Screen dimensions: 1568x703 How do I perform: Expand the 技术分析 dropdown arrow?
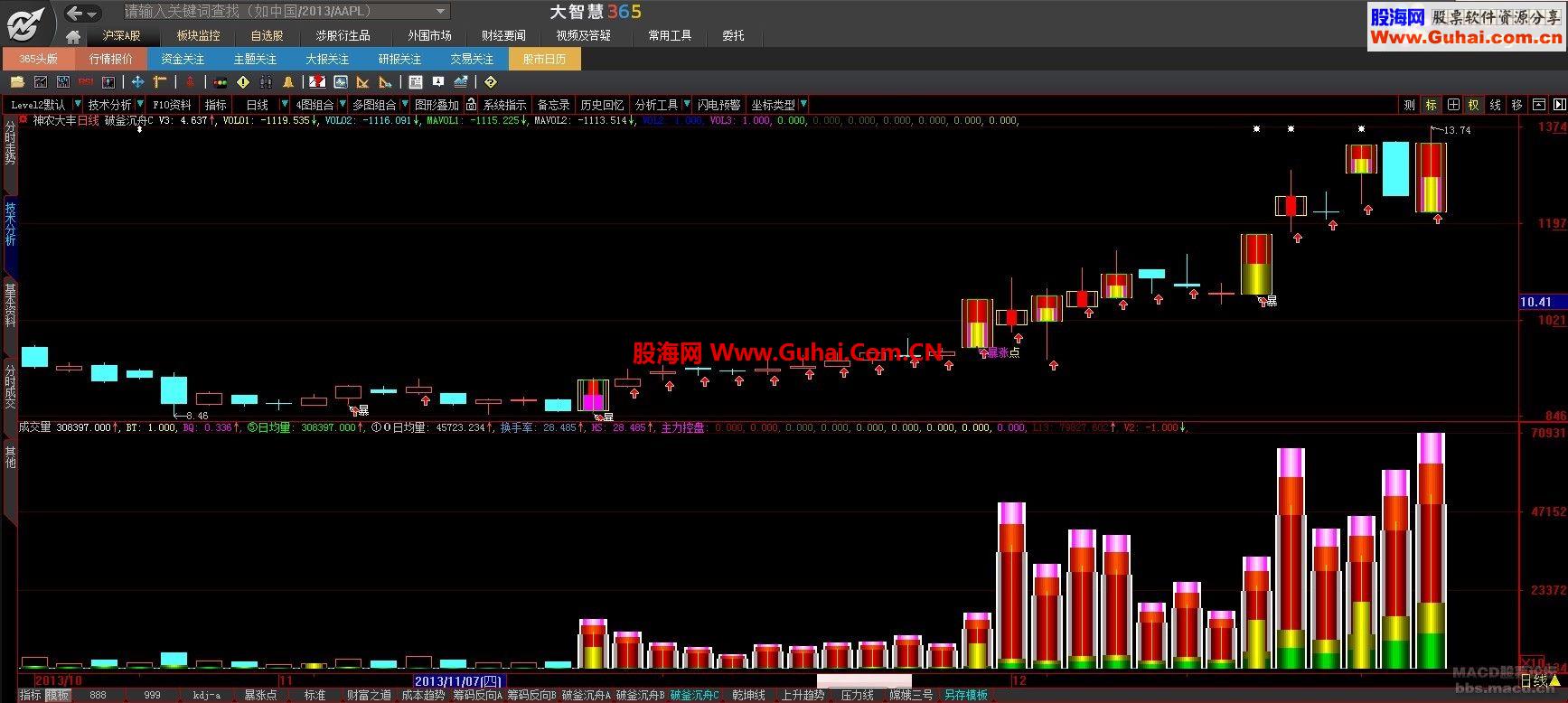pos(140,104)
